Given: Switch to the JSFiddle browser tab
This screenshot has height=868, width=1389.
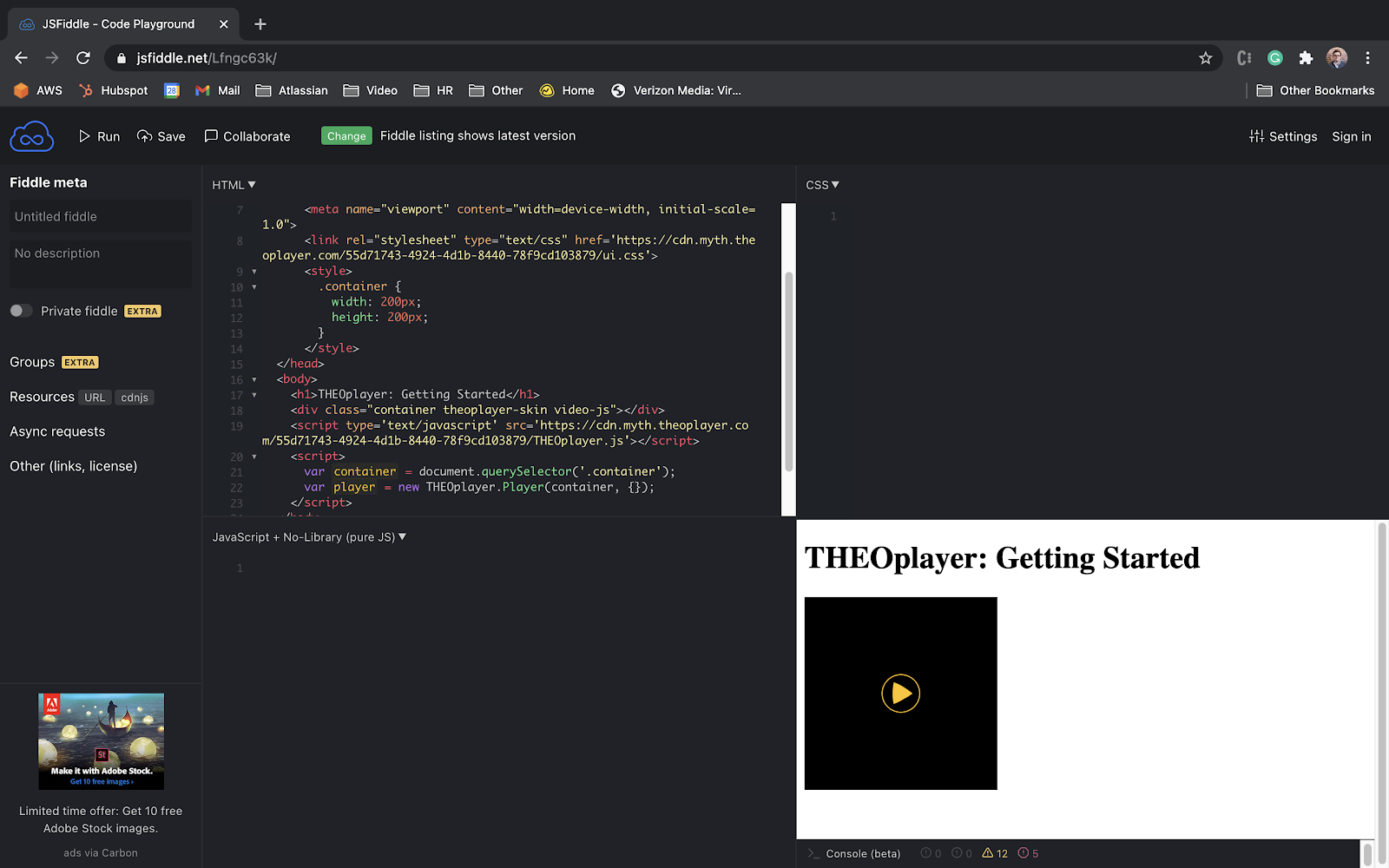Looking at the screenshot, I should tap(119, 23).
